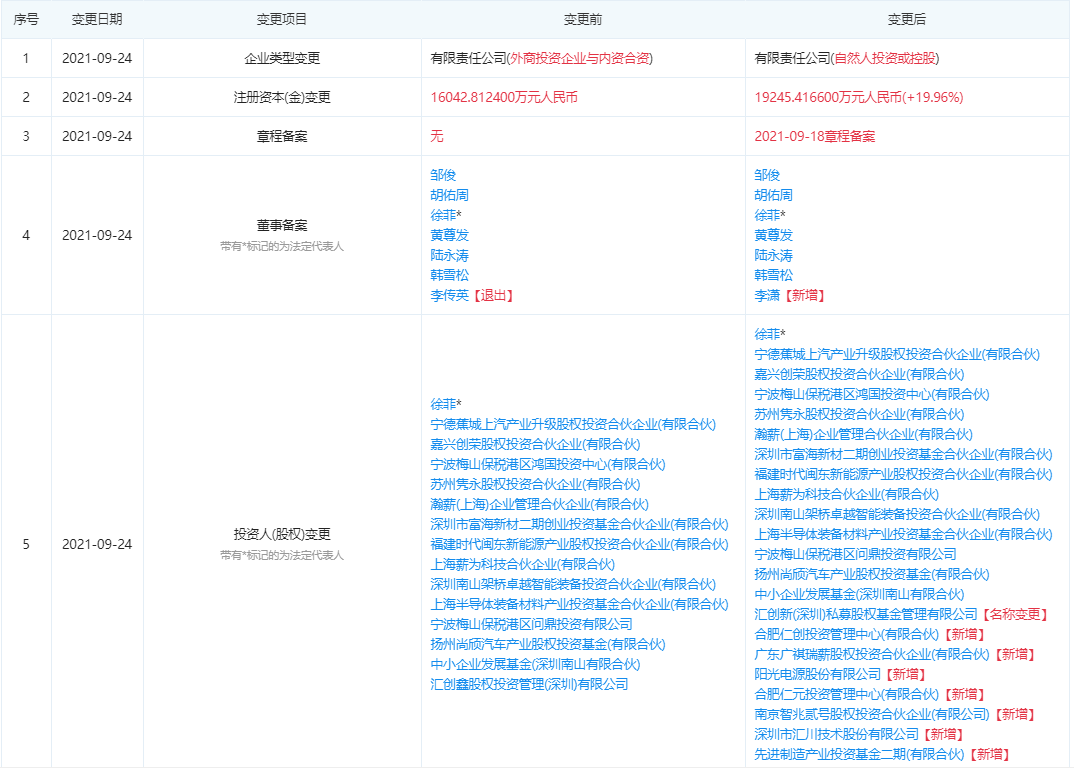The image size is (1074, 771).
Task: Open 宁波梅山保税港区鸿国投资中心 link under 变更后
Action: pos(872,394)
